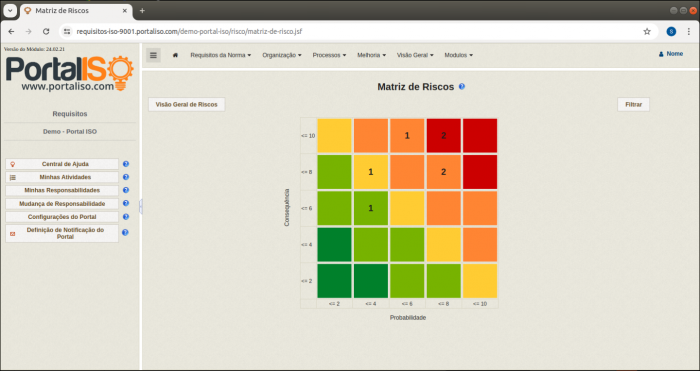Go to home via house icon
The height and width of the screenshot is (371, 700).
[x=175, y=55]
